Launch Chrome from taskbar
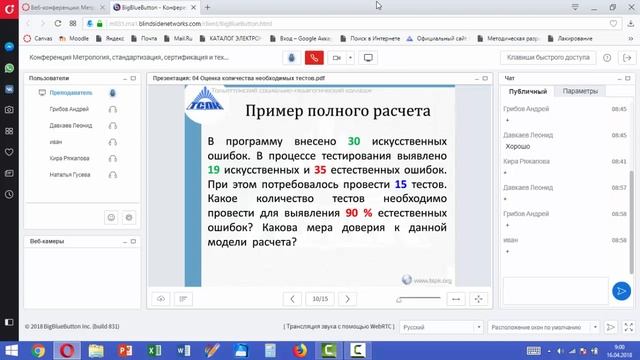This screenshot has width=640, height=360. (x=38, y=351)
